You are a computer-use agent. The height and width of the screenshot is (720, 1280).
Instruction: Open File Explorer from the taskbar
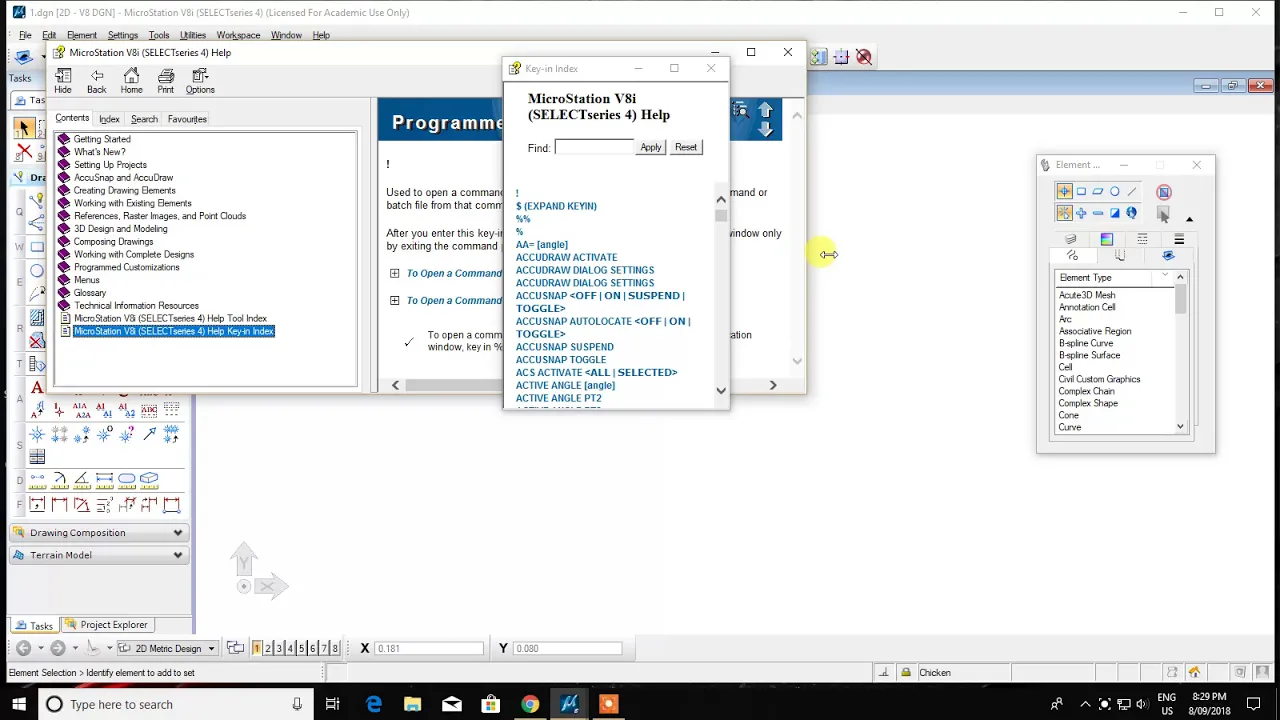[413, 704]
